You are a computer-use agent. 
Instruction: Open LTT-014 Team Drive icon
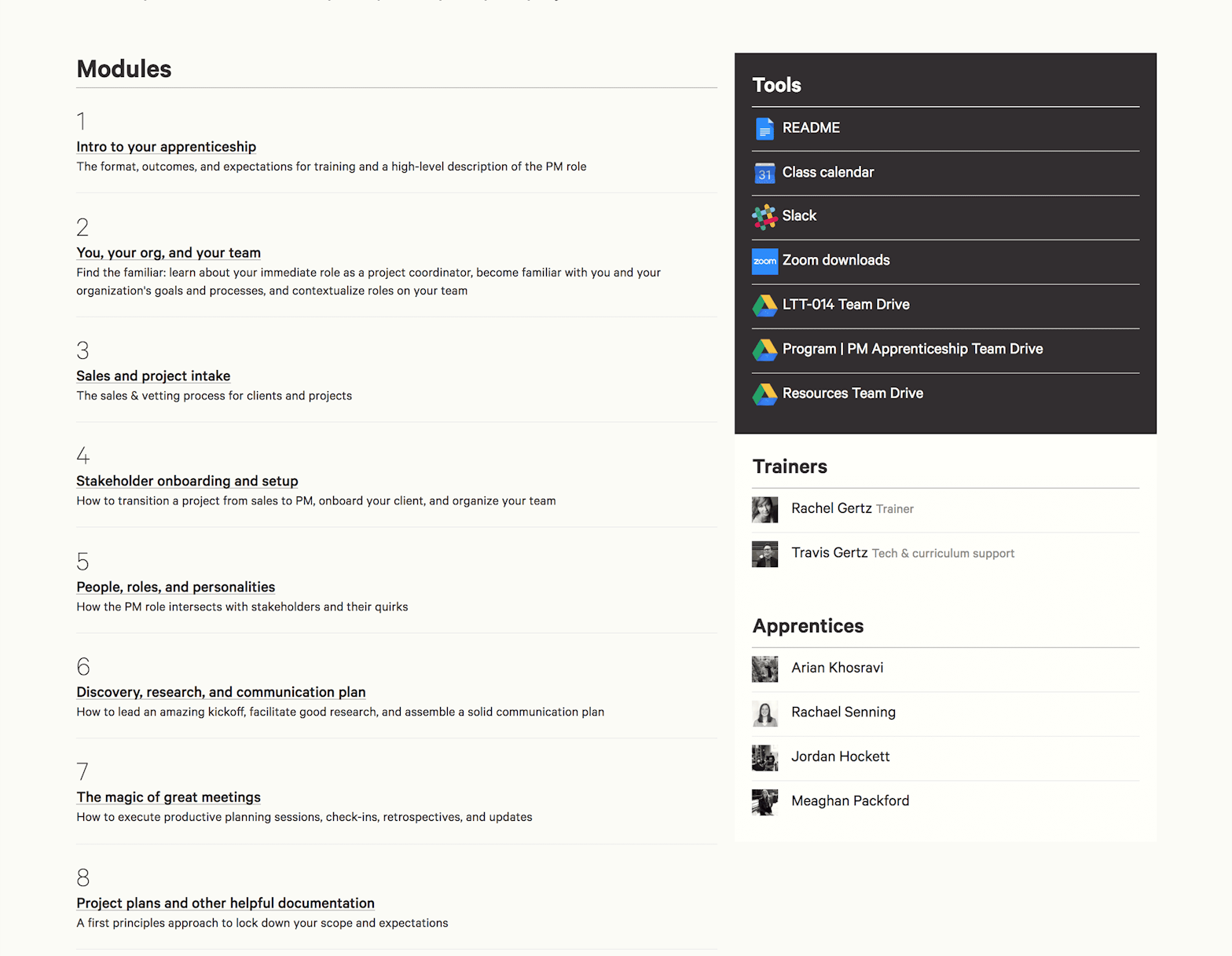point(764,306)
